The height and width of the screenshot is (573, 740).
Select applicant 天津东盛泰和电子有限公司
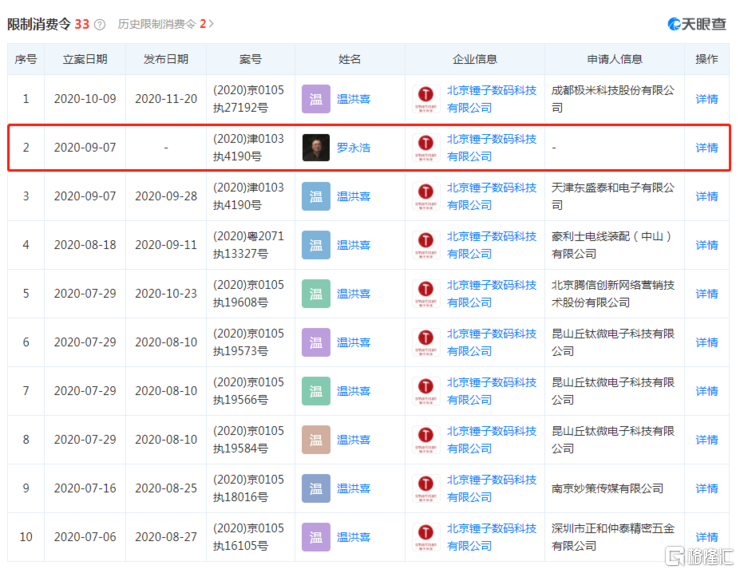pos(613,196)
